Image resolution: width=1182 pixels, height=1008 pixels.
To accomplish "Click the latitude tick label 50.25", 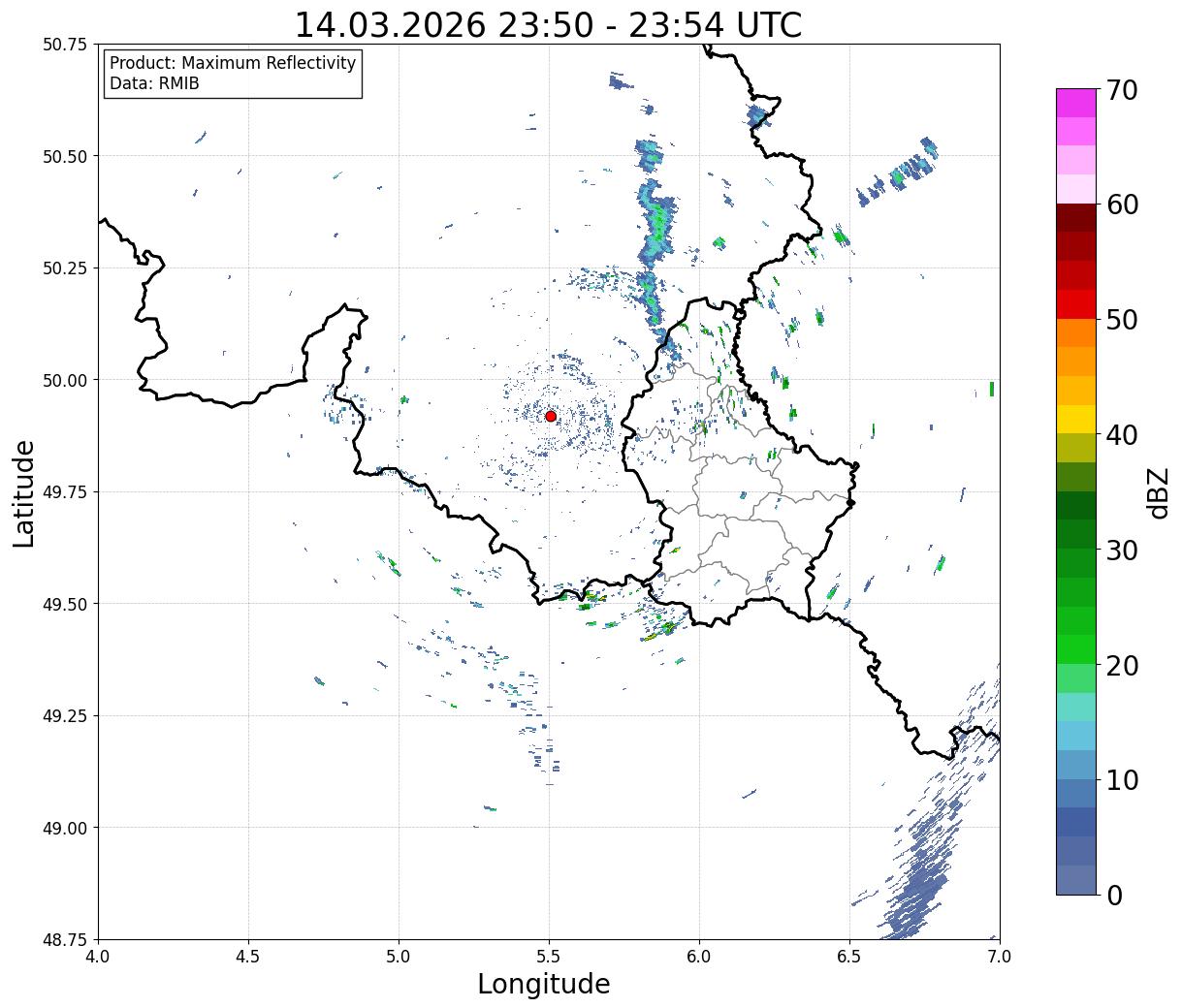I will 65,268.
